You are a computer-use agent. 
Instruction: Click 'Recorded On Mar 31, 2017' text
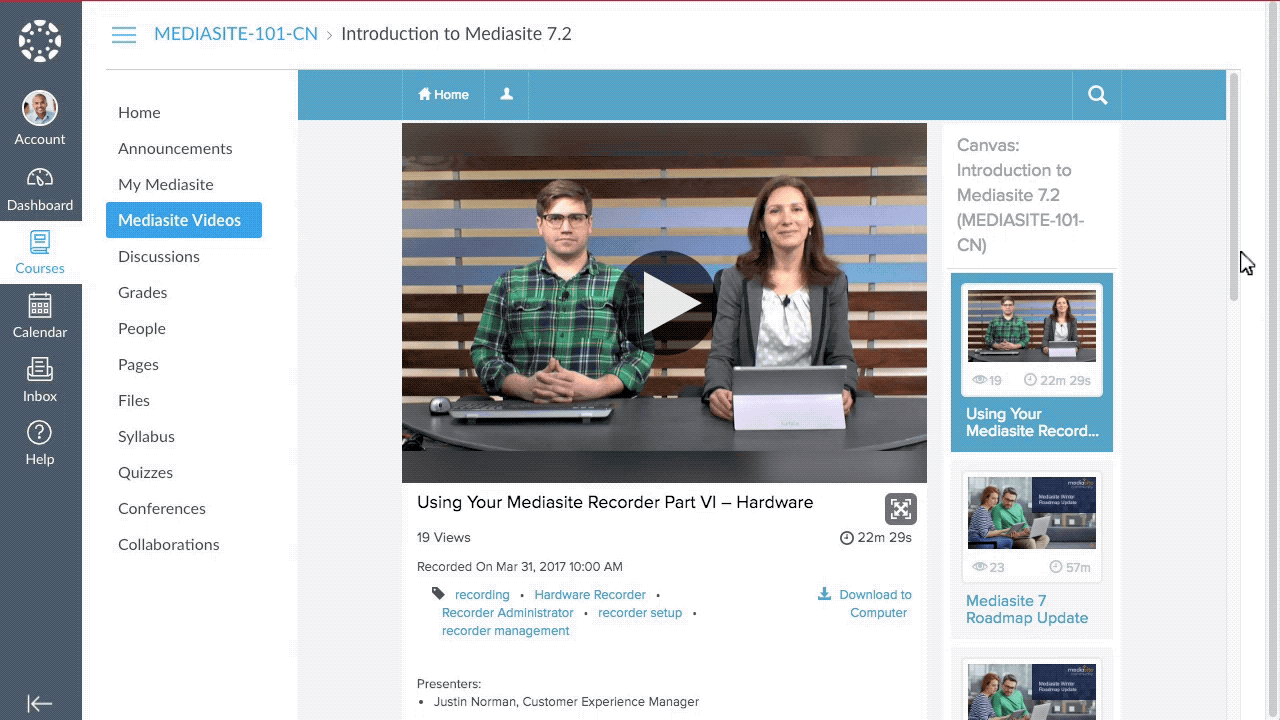click(x=520, y=567)
